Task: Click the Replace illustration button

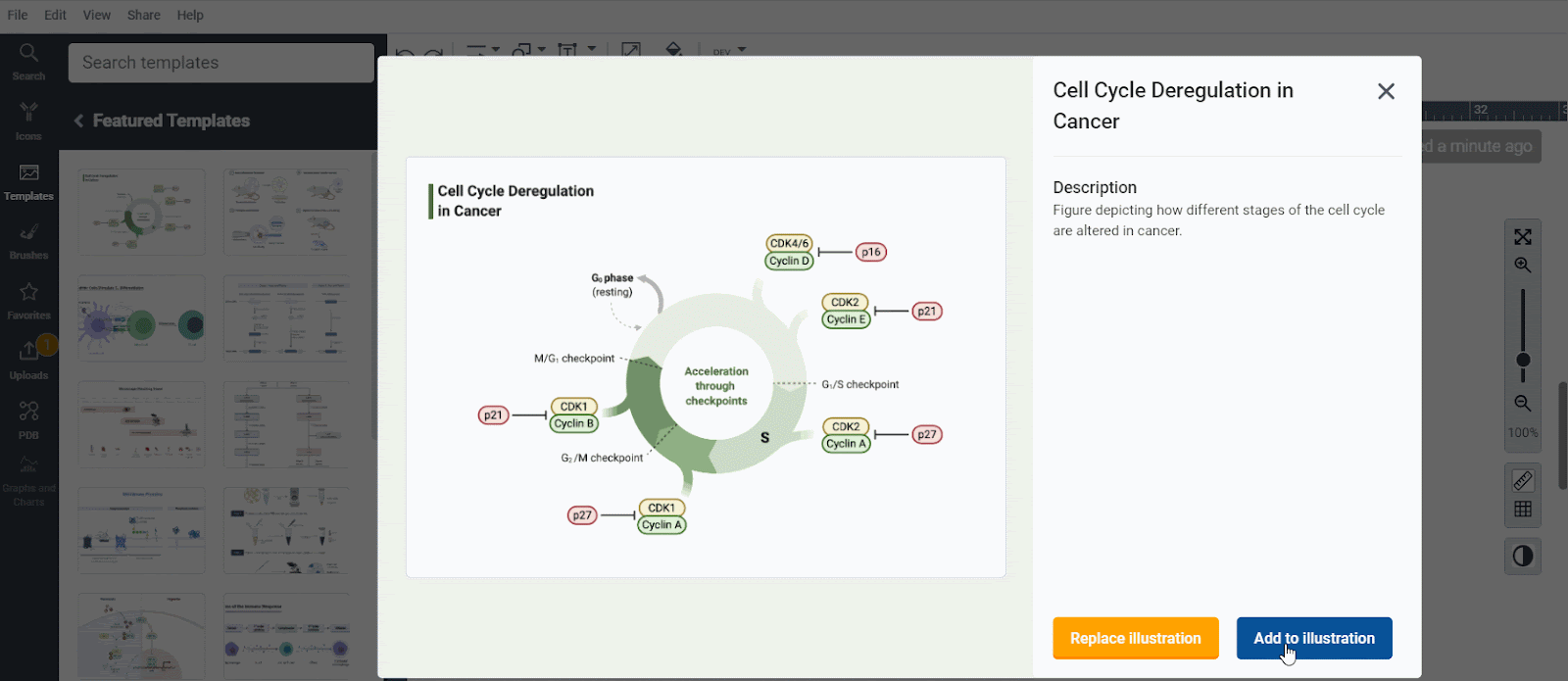Action: (1135, 638)
